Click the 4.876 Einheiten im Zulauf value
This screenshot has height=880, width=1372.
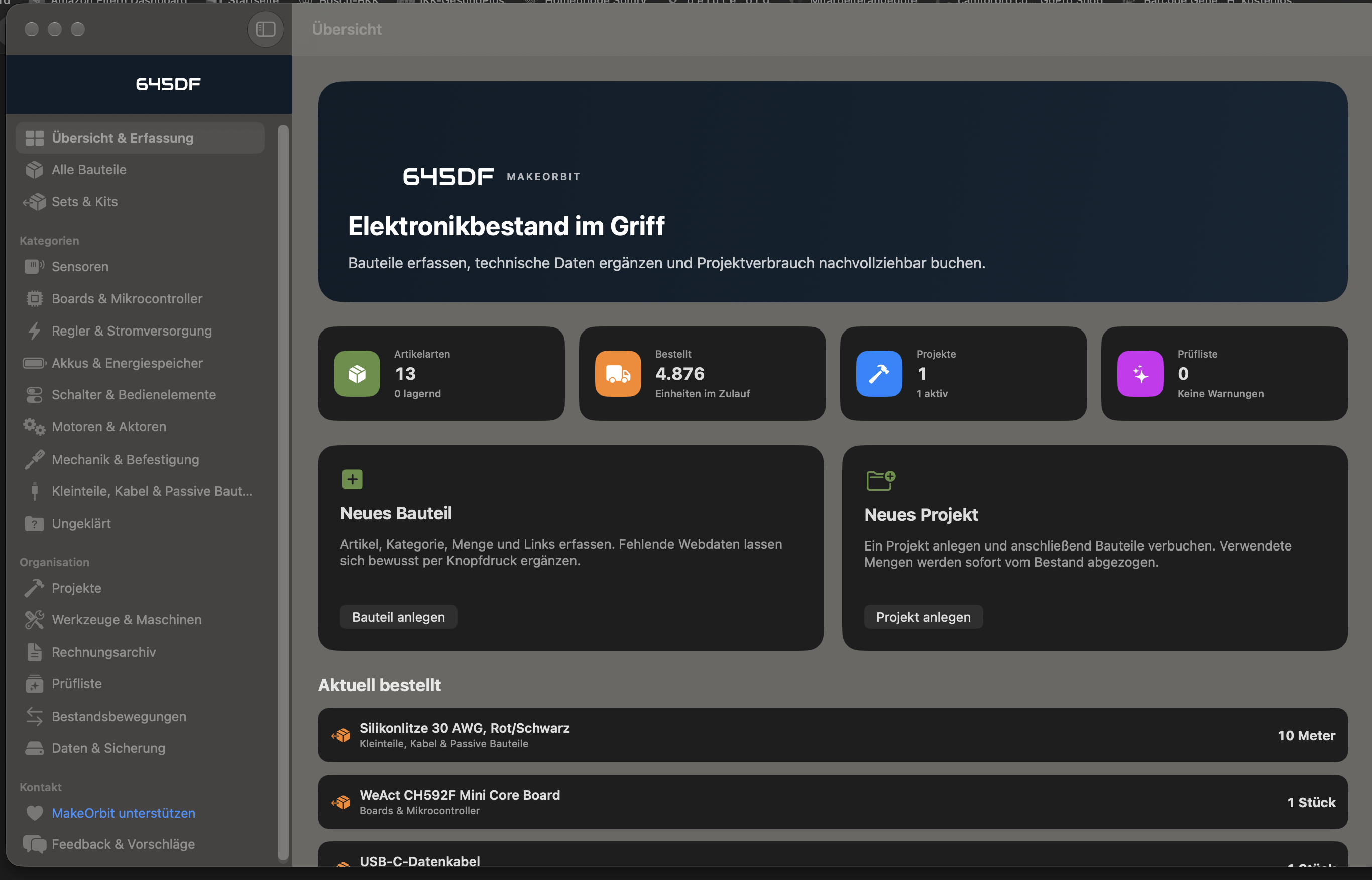679,374
